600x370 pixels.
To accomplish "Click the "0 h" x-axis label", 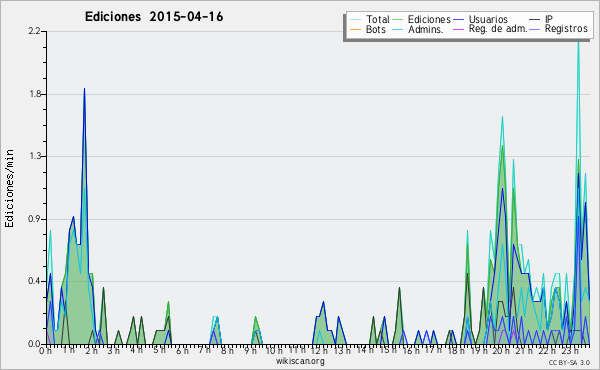I will pos(45,351).
